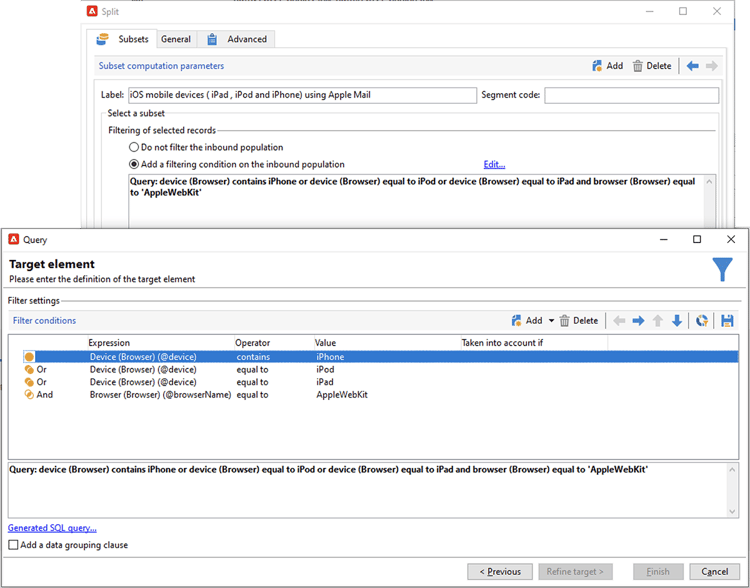
Task: Click Device expression in the iPod row
Action: click(143, 369)
